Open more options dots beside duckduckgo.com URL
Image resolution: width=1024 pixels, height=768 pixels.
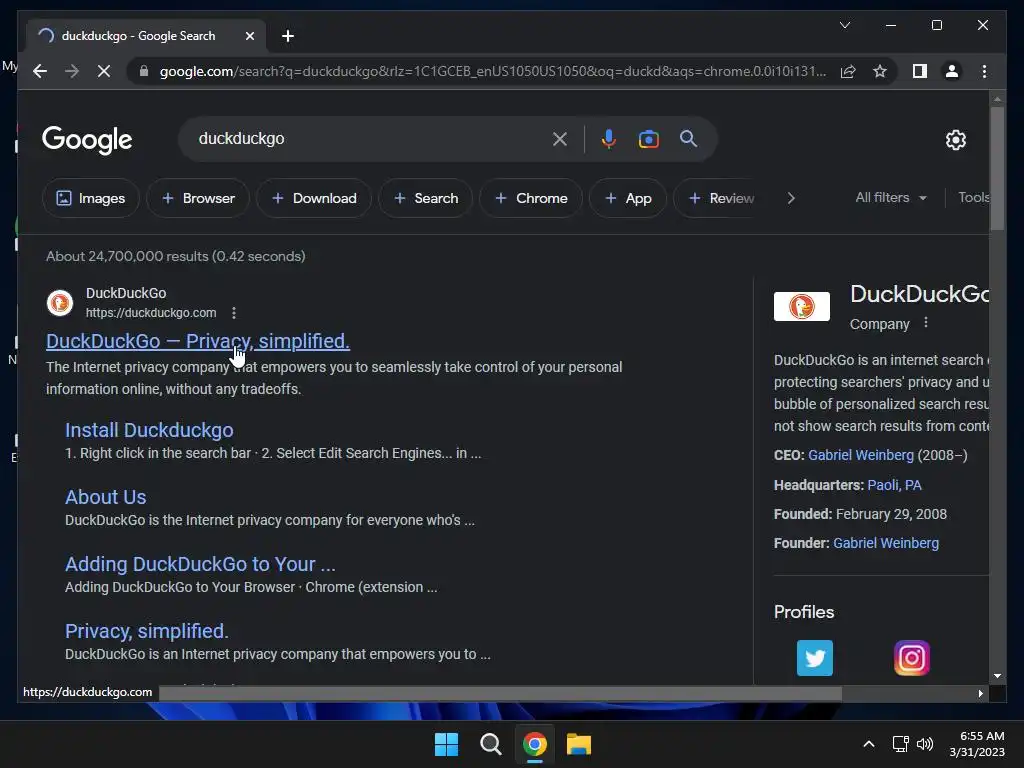click(x=234, y=313)
